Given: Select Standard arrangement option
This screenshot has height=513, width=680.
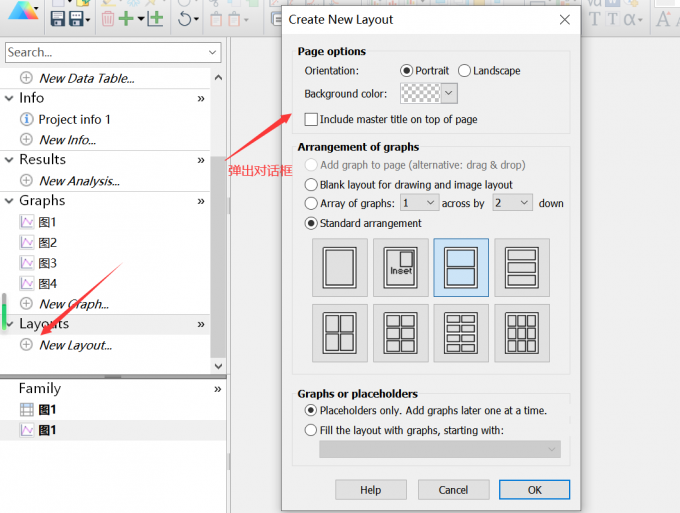Looking at the screenshot, I should pyautogui.click(x=311, y=223).
